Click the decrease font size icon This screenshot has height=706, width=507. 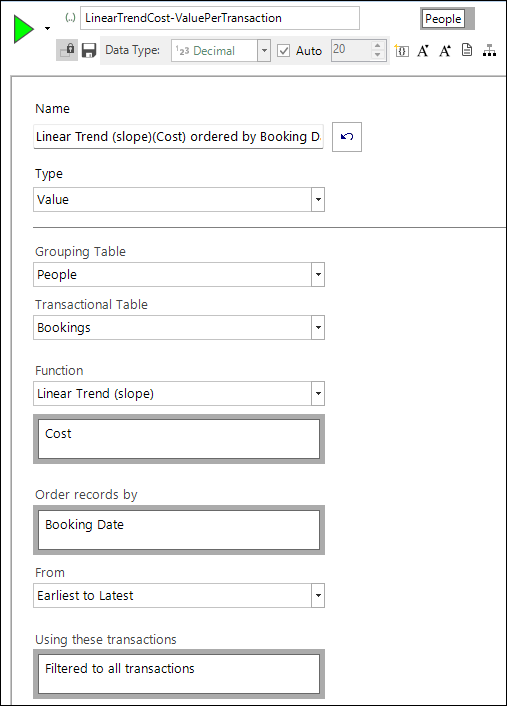click(423, 50)
